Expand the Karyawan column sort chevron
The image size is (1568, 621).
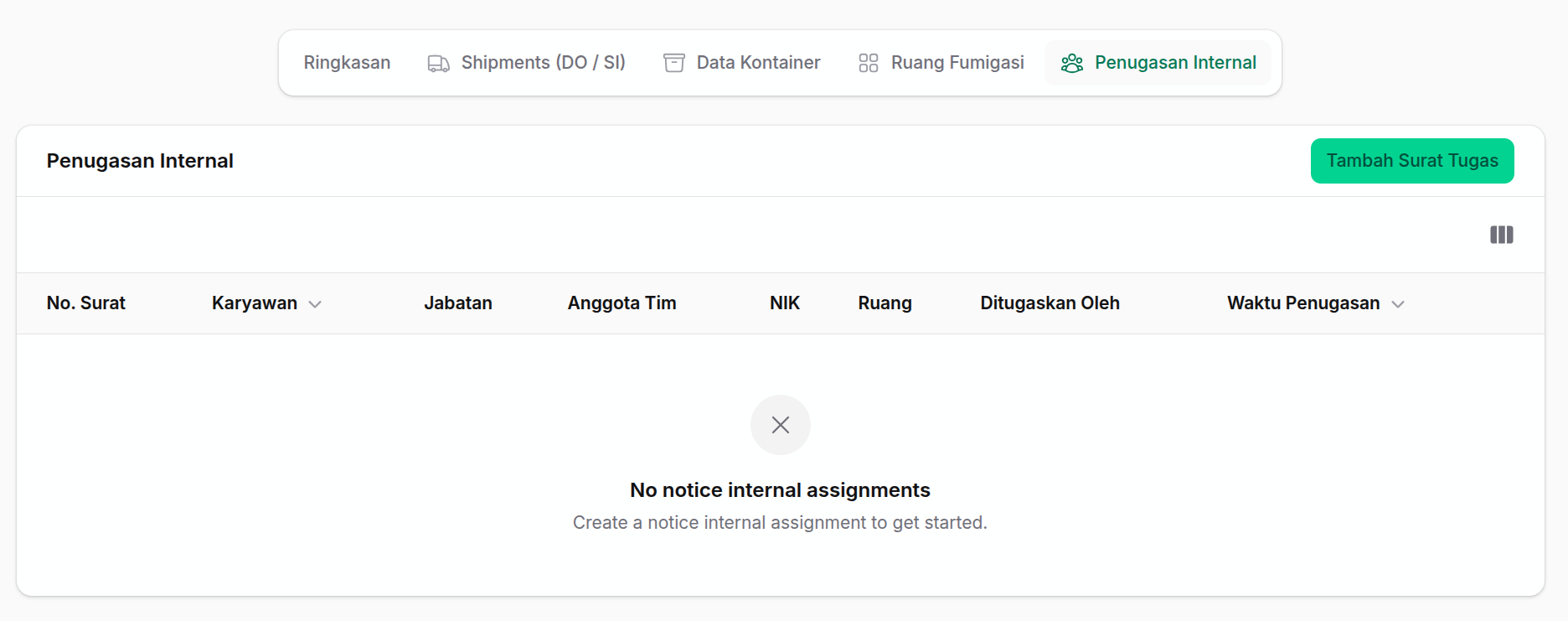tap(315, 304)
